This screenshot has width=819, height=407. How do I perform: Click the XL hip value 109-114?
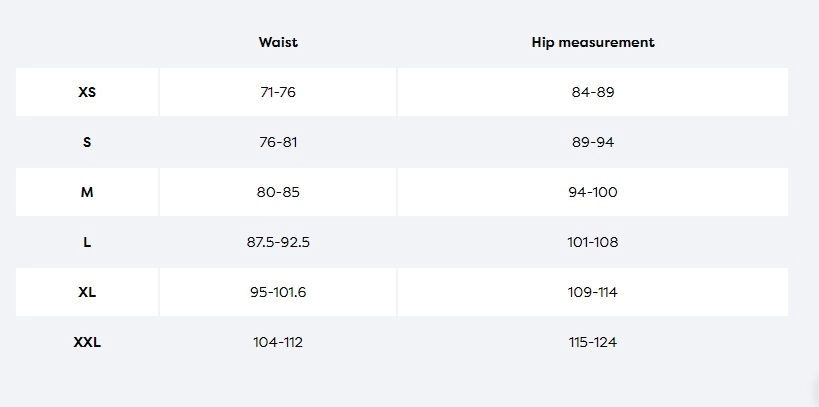click(x=593, y=293)
